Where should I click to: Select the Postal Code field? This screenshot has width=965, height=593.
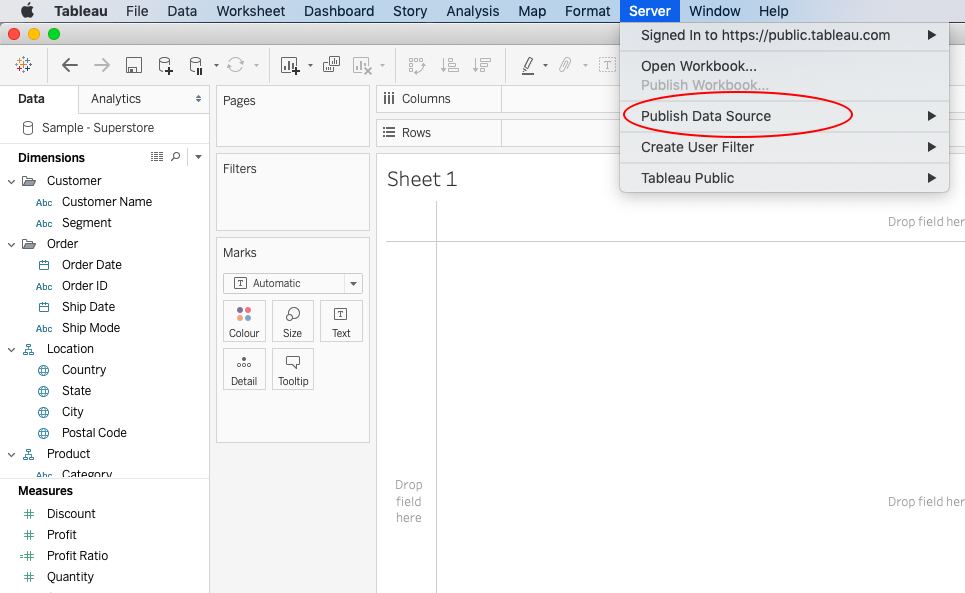point(94,433)
